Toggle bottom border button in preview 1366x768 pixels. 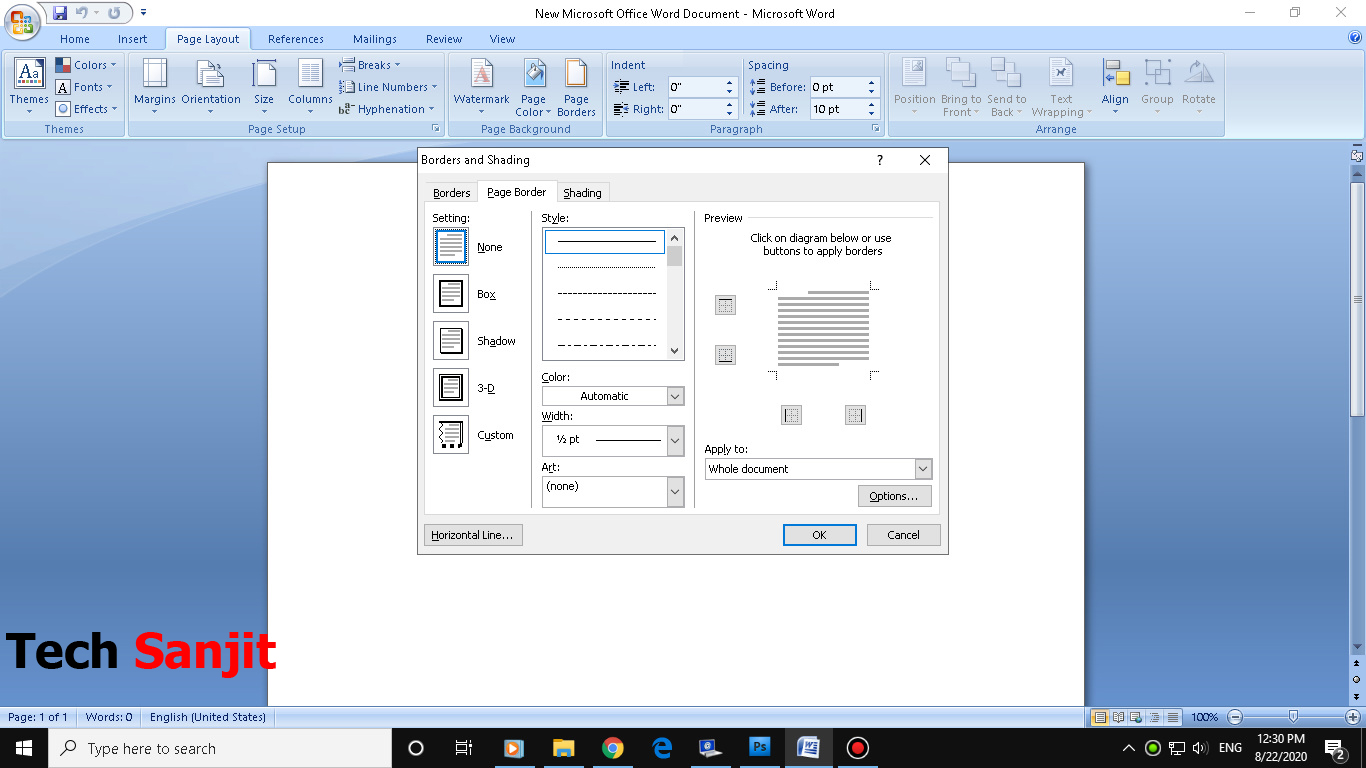tap(725, 355)
